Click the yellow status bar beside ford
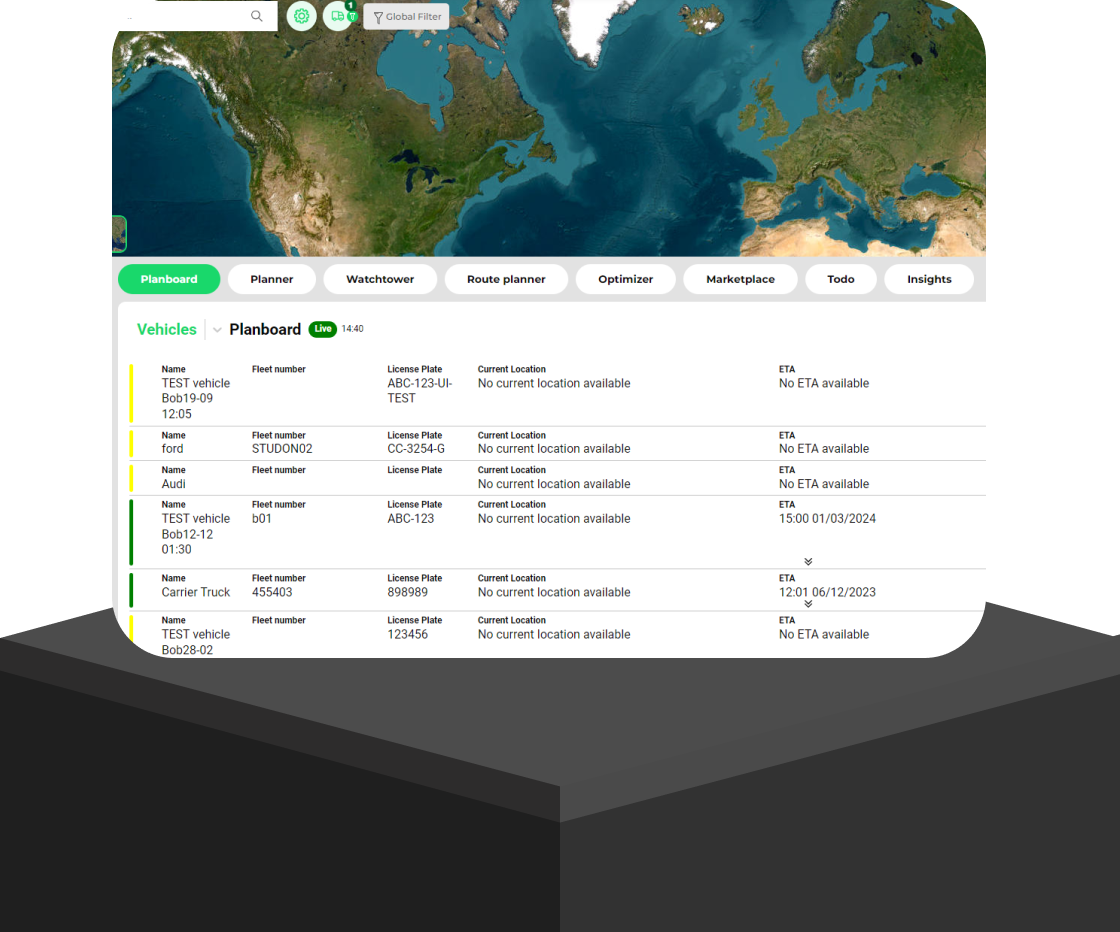 coord(131,443)
